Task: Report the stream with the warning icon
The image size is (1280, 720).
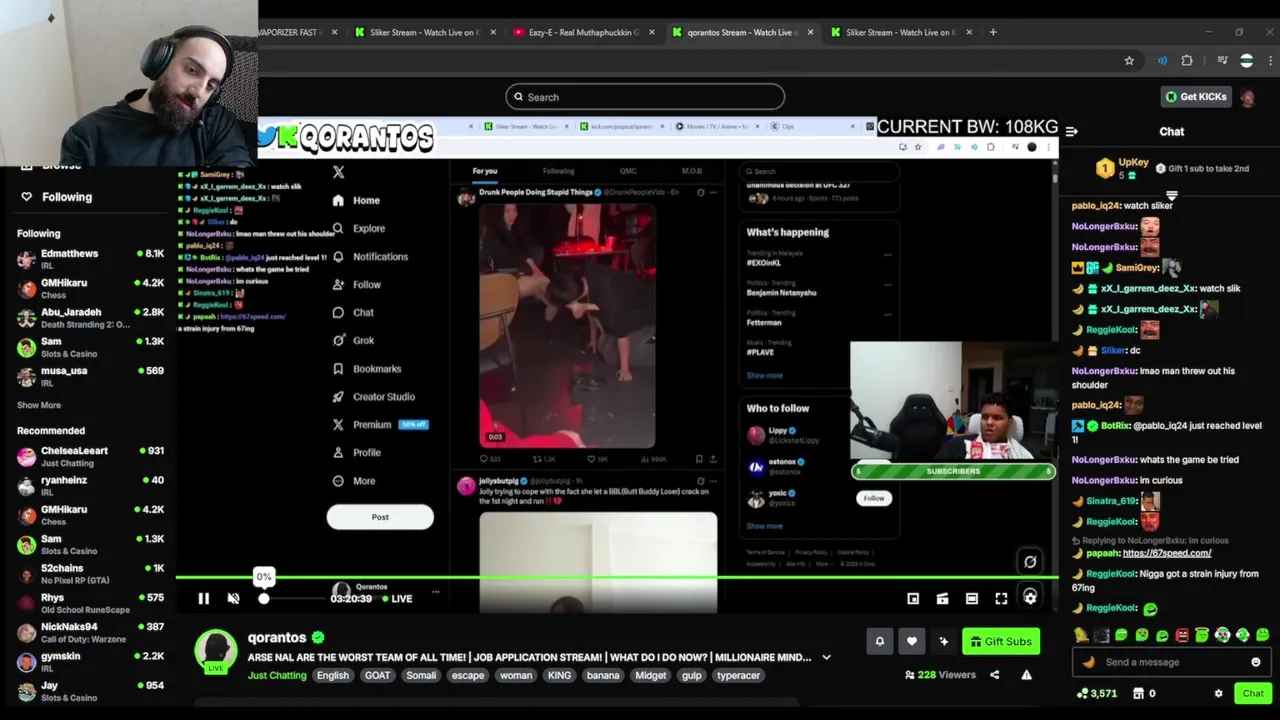Action: point(1026,675)
